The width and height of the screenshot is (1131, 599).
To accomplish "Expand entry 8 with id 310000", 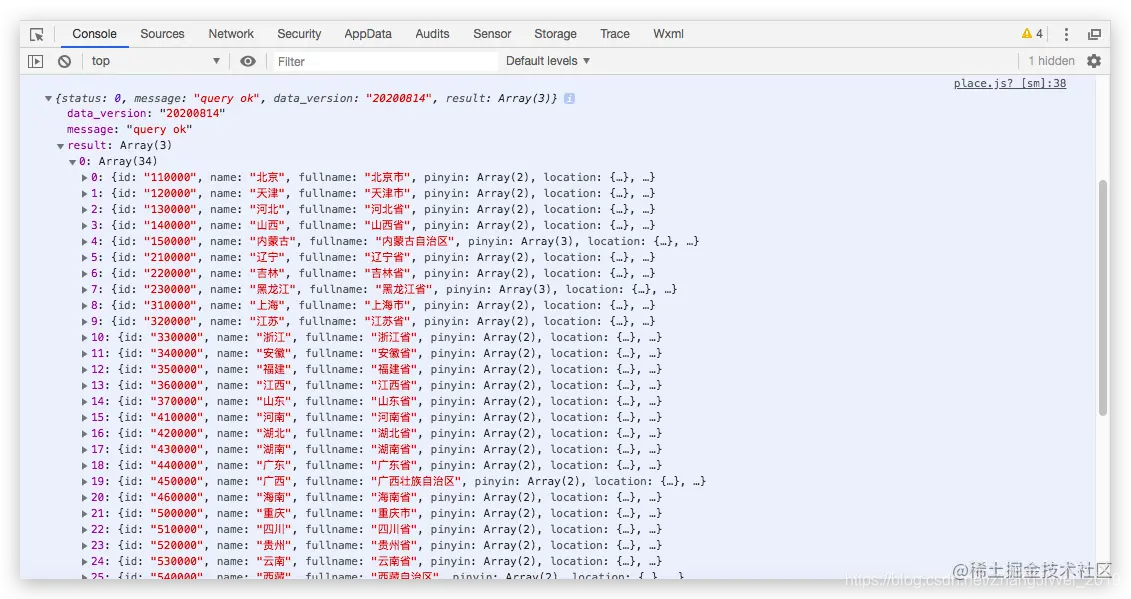I will [x=84, y=305].
